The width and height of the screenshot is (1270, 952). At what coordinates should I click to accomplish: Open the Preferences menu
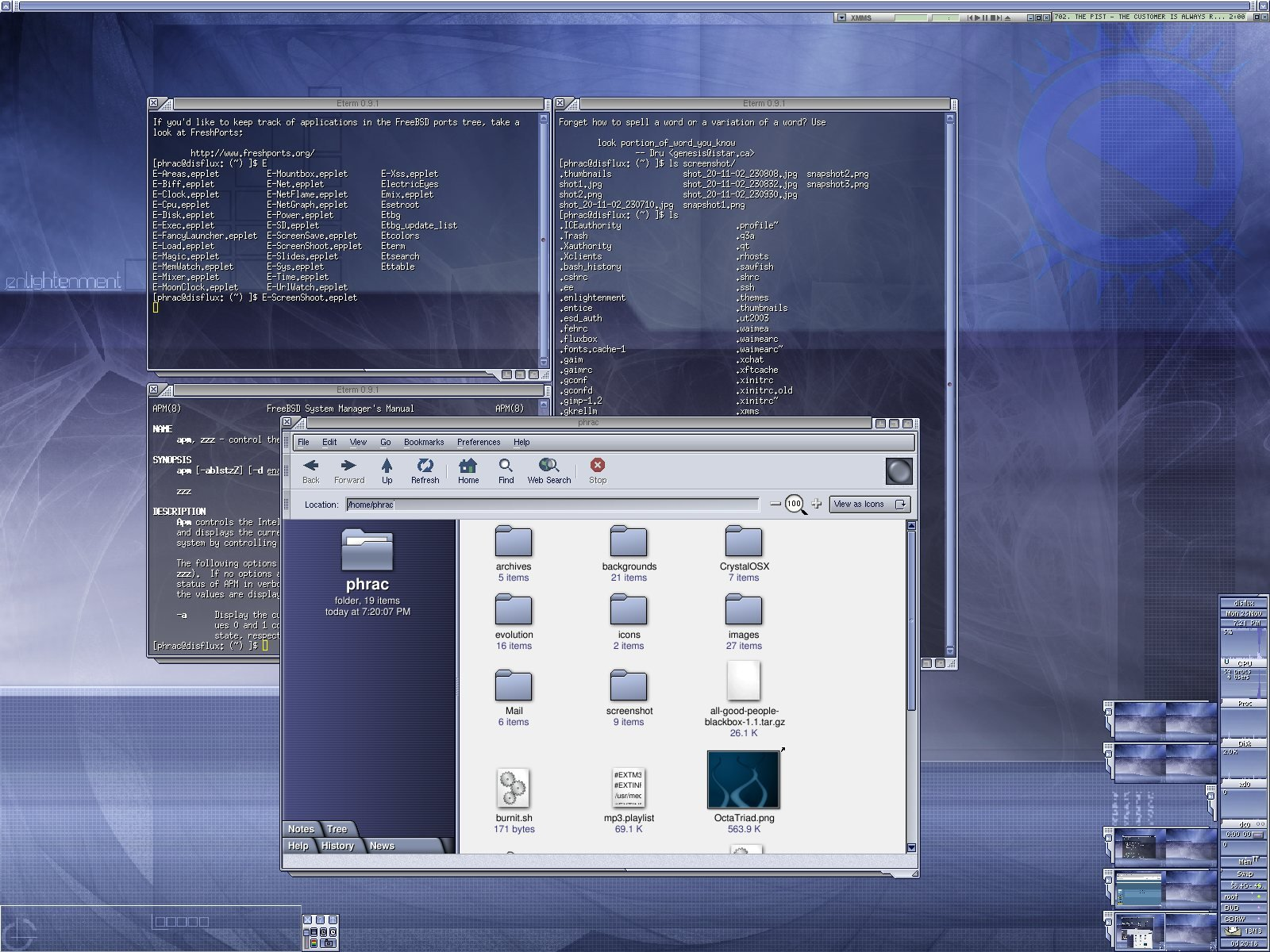(479, 443)
